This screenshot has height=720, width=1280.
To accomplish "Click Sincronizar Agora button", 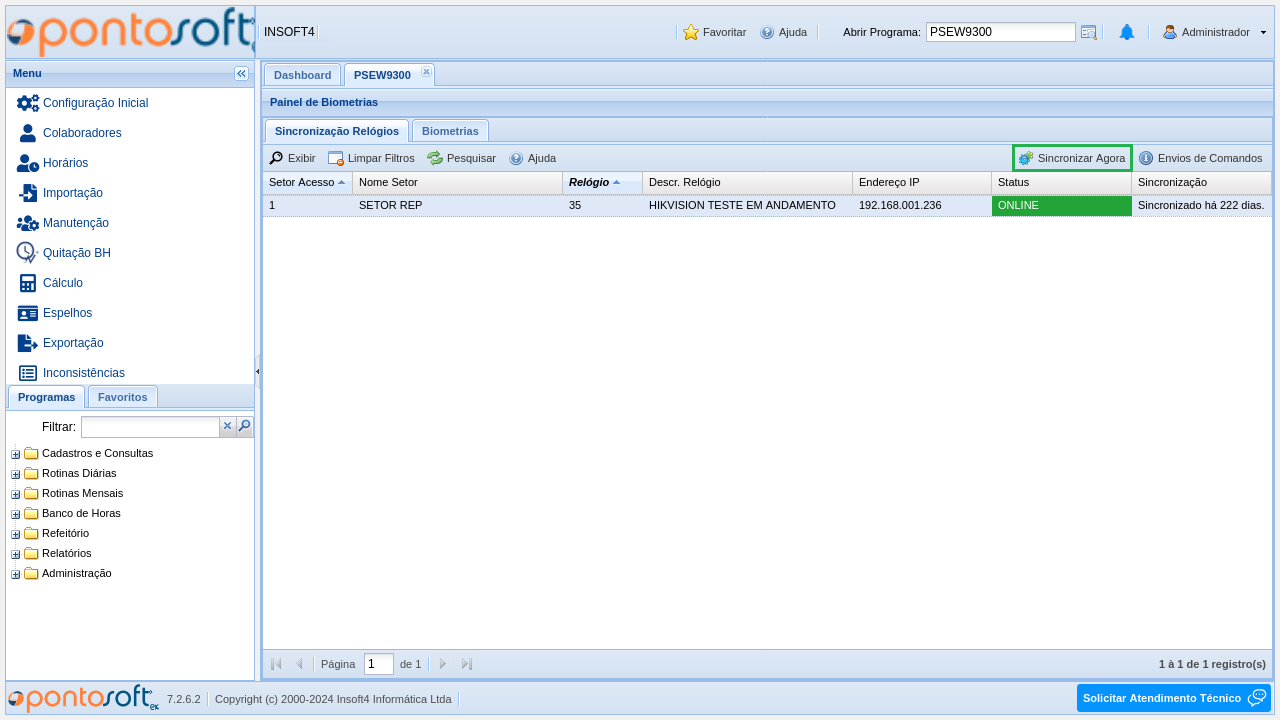I will coord(1072,158).
